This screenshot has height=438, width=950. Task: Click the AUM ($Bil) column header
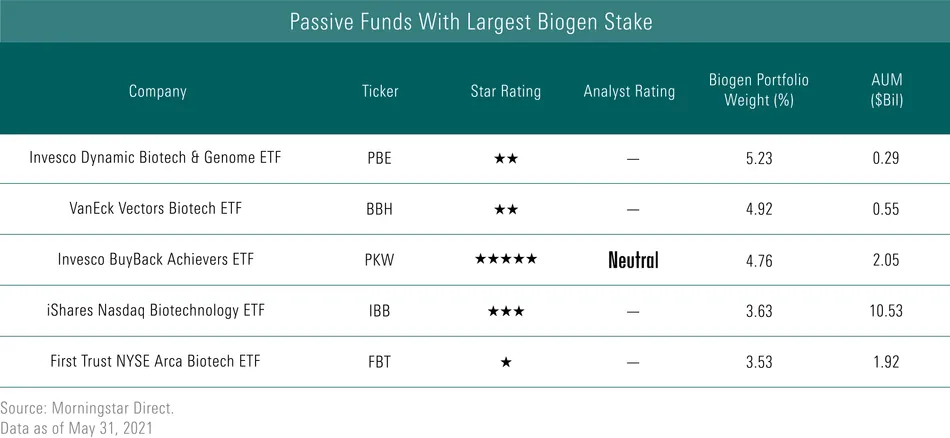(886, 90)
